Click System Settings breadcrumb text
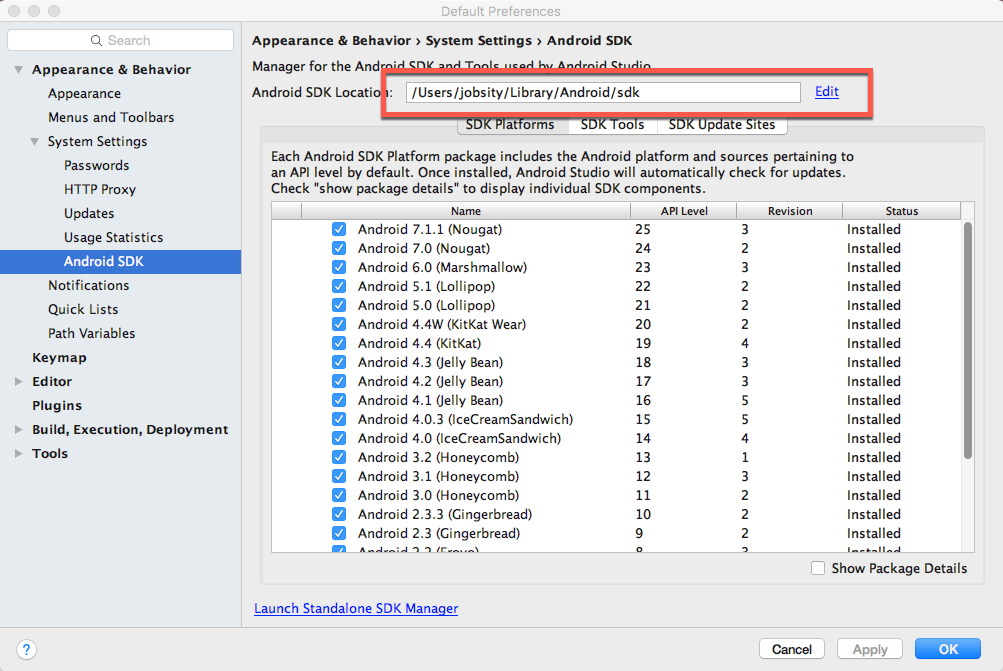The width and height of the screenshot is (1003, 671). pos(478,41)
